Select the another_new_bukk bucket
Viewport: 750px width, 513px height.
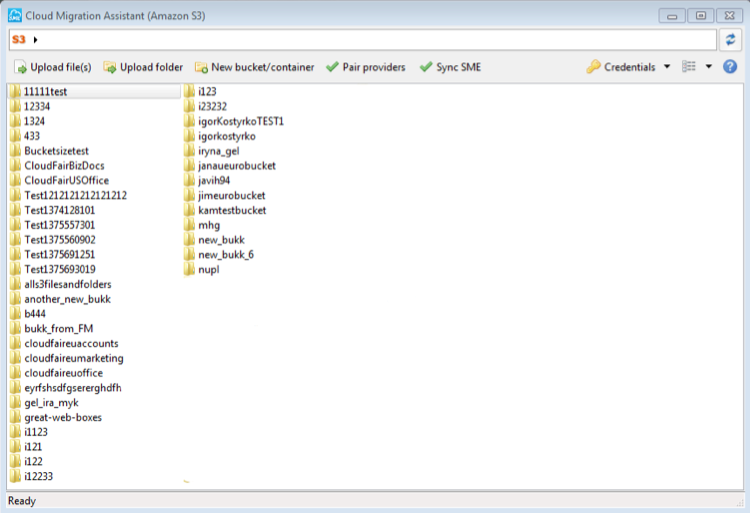pos(67,299)
